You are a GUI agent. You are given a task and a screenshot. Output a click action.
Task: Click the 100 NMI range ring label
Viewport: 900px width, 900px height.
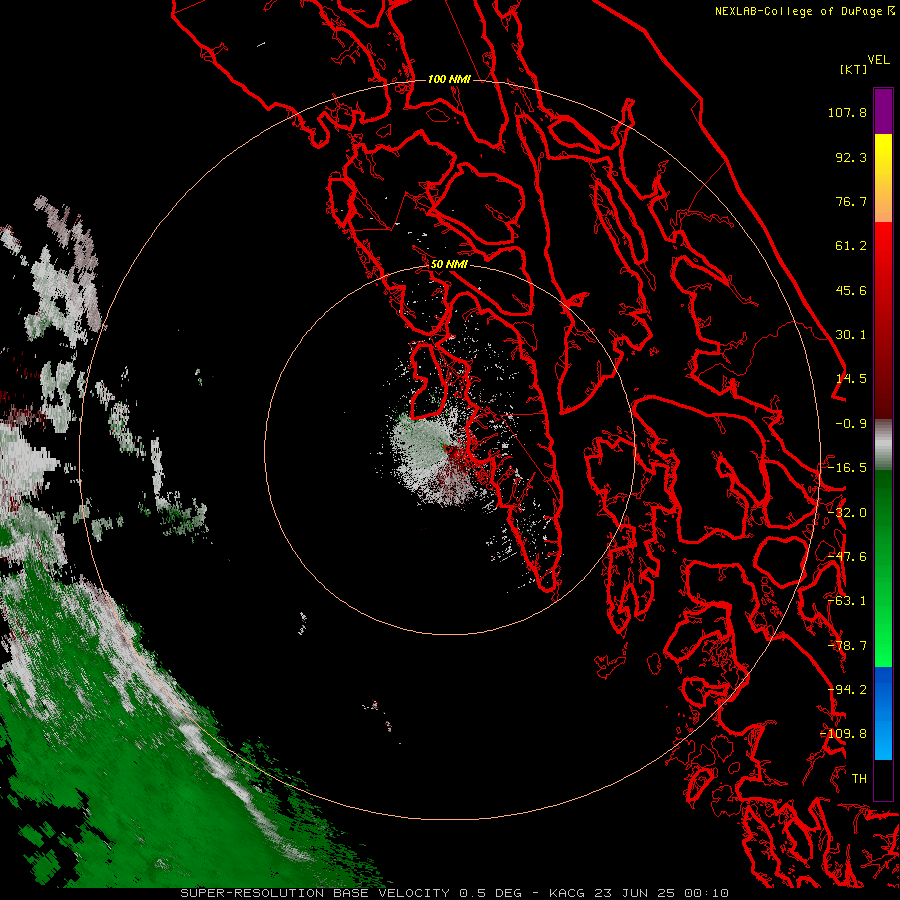[x=449, y=79]
